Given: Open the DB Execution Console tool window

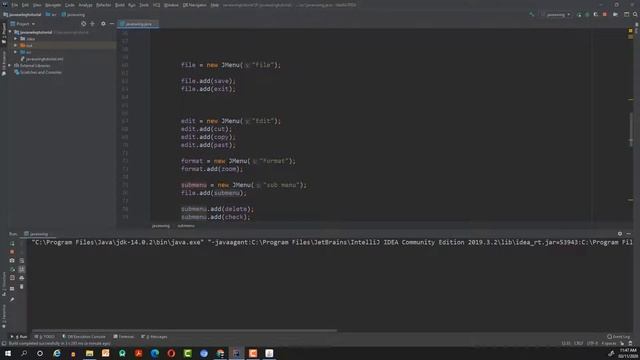Looking at the screenshot, I should 84,337.
